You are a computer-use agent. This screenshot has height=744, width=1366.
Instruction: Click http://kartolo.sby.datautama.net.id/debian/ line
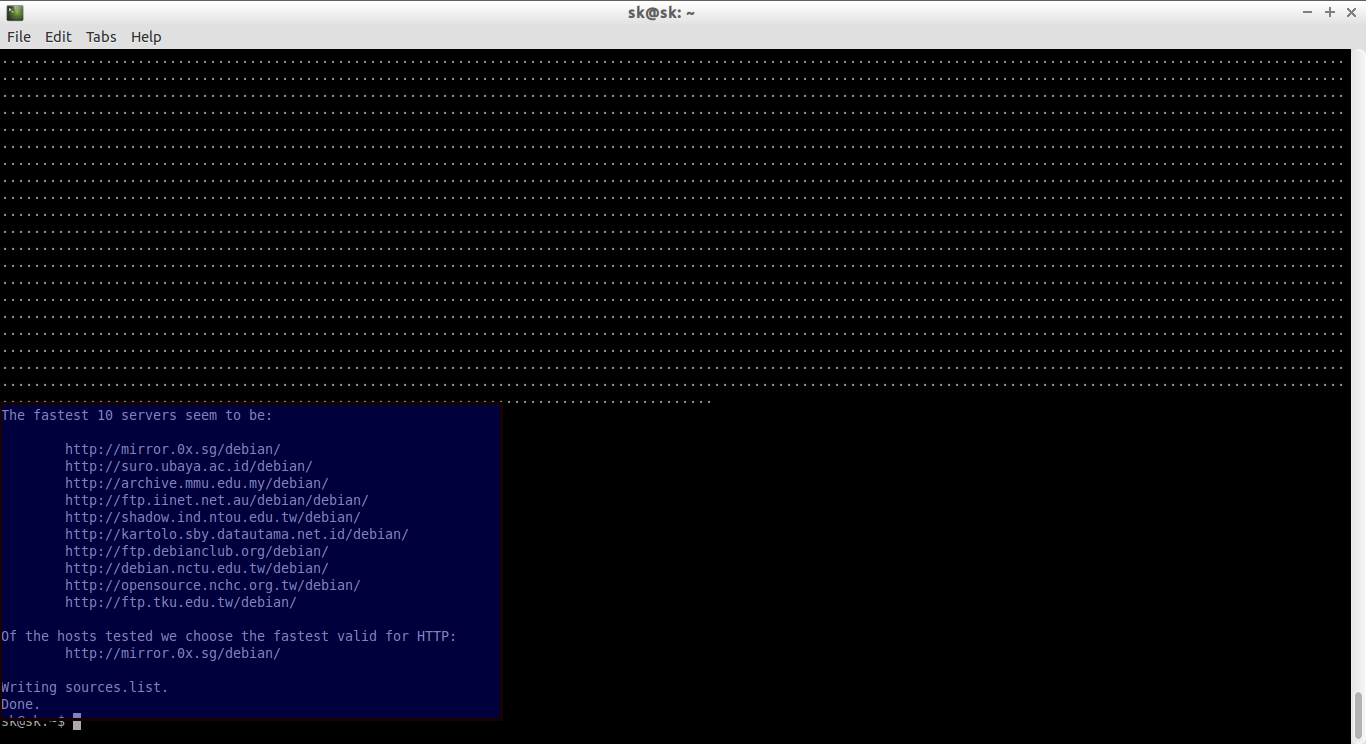[237, 535]
